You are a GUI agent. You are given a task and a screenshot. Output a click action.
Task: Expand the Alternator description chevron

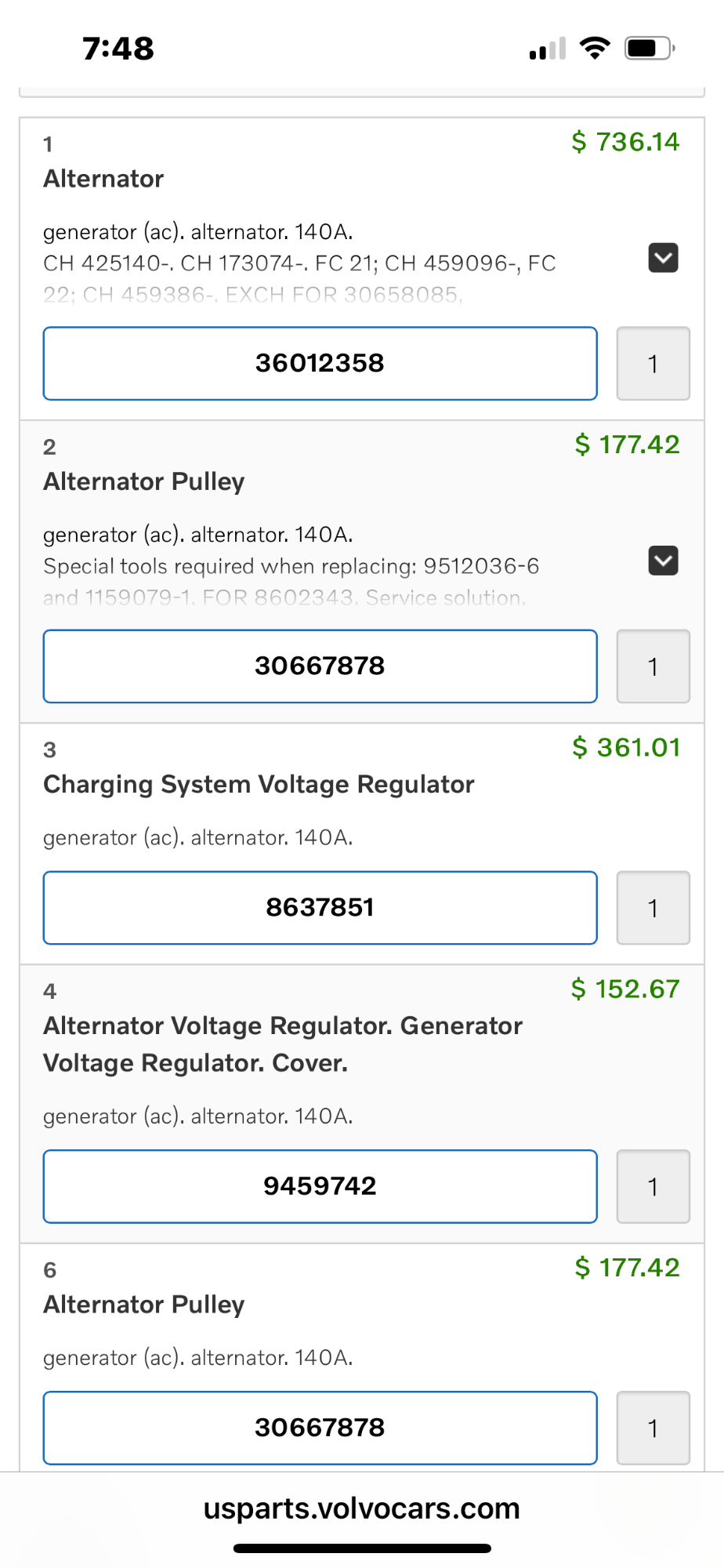coord(663,258)
